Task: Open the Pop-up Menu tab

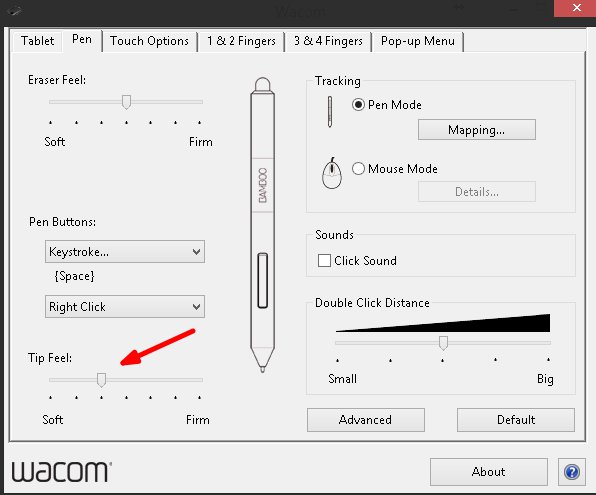Action: (x=418, y=41)
